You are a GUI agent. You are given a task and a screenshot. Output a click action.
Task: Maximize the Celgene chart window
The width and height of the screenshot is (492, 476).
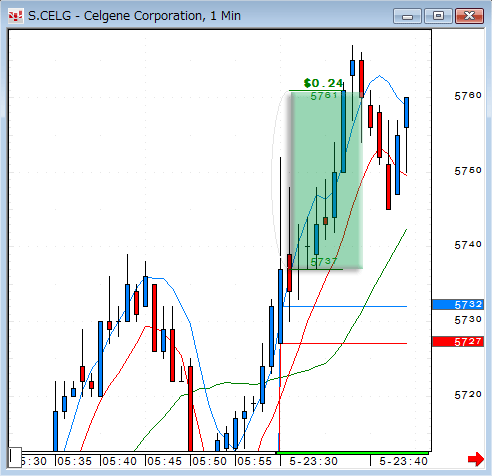point(438,16)
